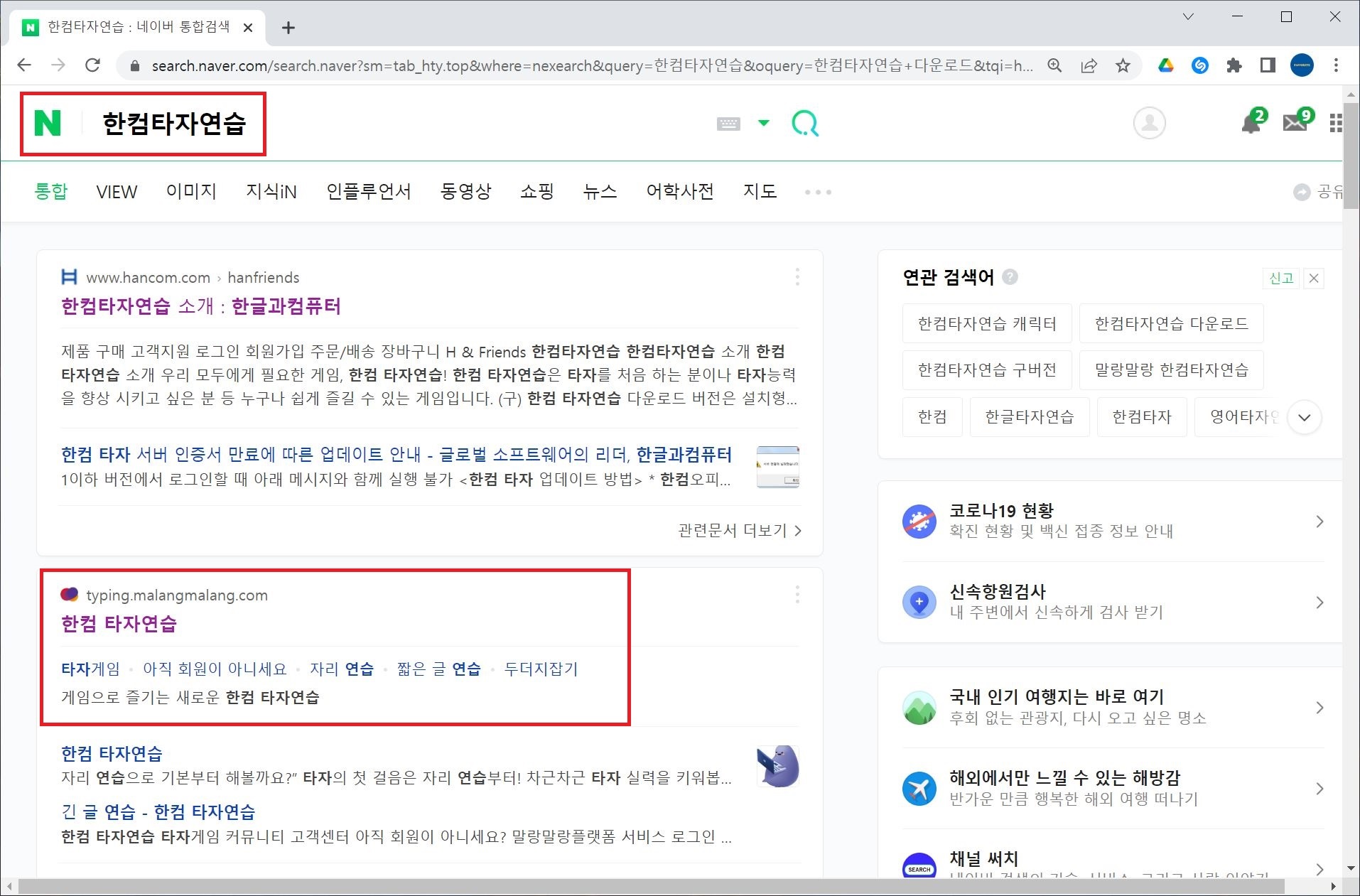Click the 짧은 글 연습 sublink
The width and height of the screenshot is (1360, 896).
point(438,669)
